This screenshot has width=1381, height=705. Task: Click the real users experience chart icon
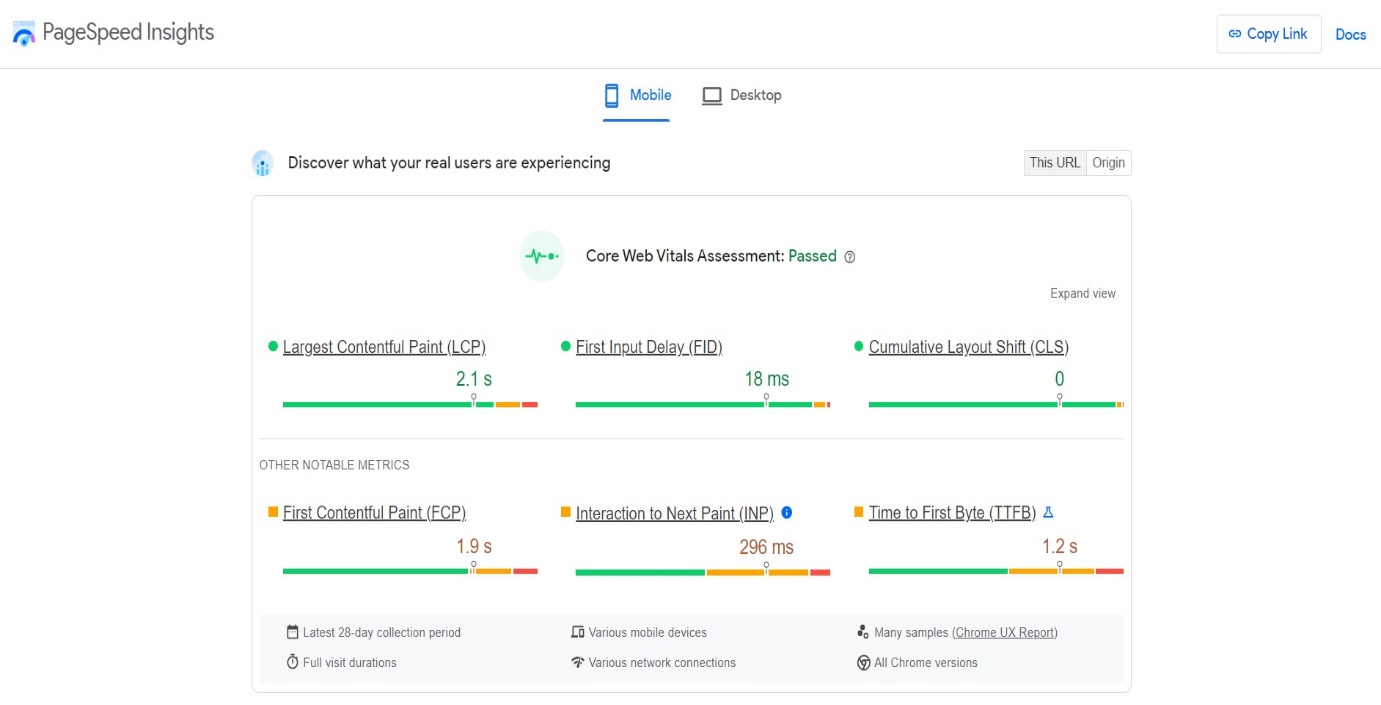coord(262,163)
